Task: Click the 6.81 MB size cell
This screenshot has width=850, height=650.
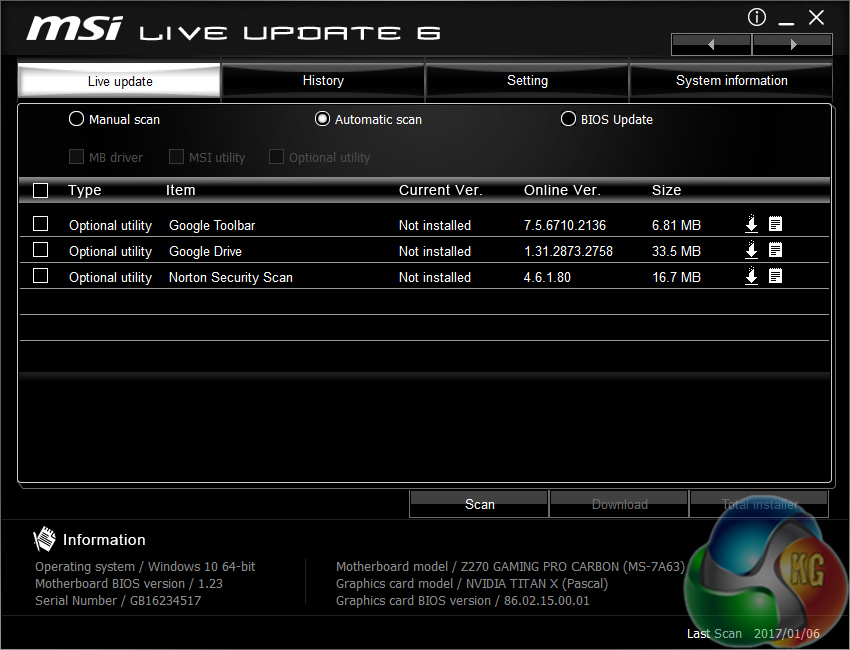Action: pyautogui.click(x=676, y=225)
